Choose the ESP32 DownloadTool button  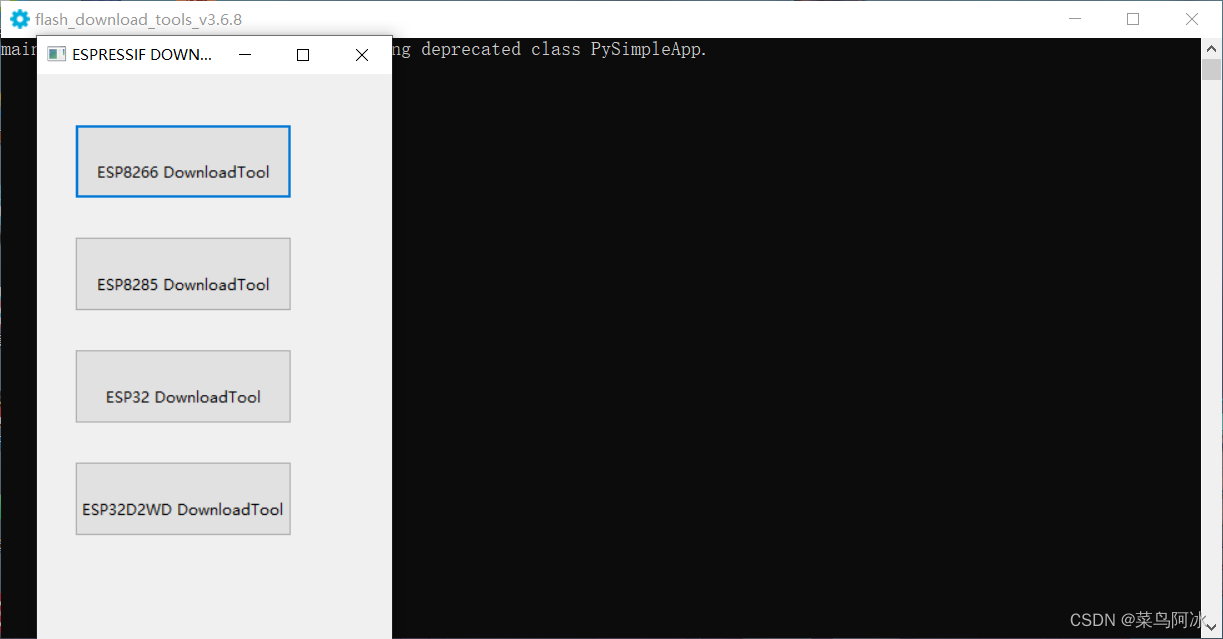coord(183,386)
